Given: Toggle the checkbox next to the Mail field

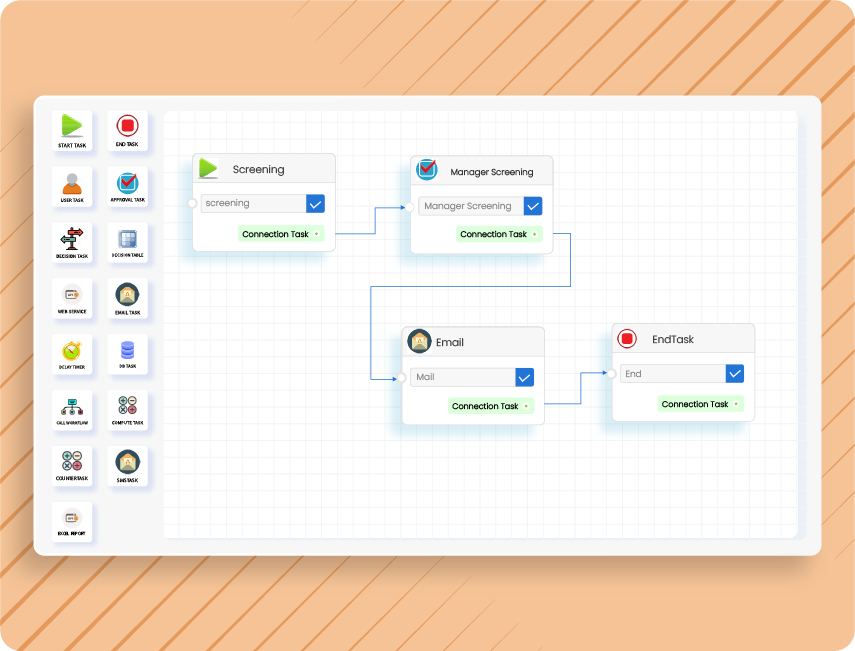Looking at the screenshot, I should tap(523, 377).
